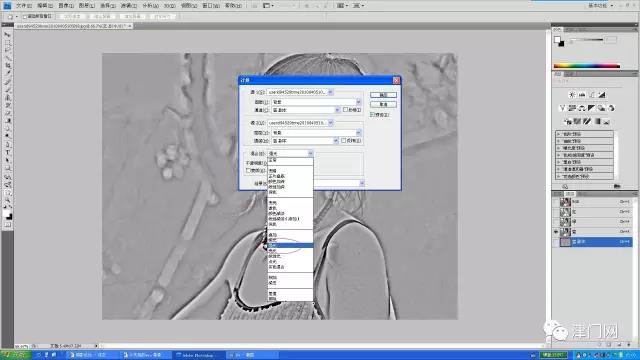The image size is (640, 360).
Task: Click the foreground color swatch in toolbox
Action: [7, 213]
